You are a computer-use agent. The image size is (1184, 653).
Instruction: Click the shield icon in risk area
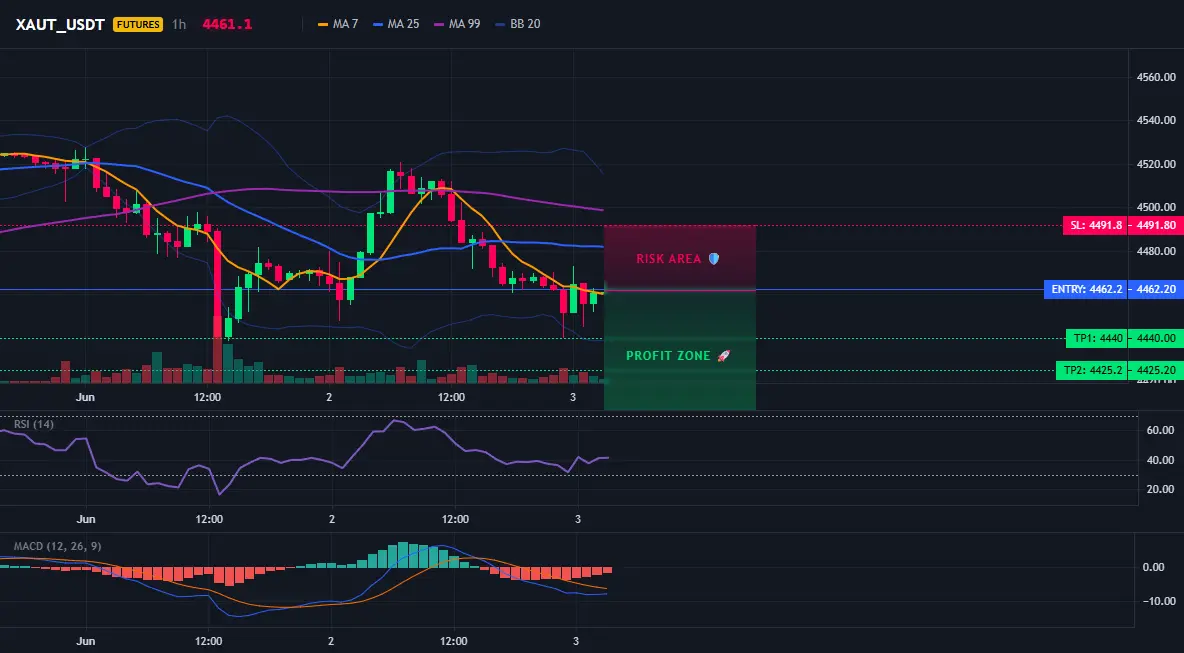coord(714,259)
